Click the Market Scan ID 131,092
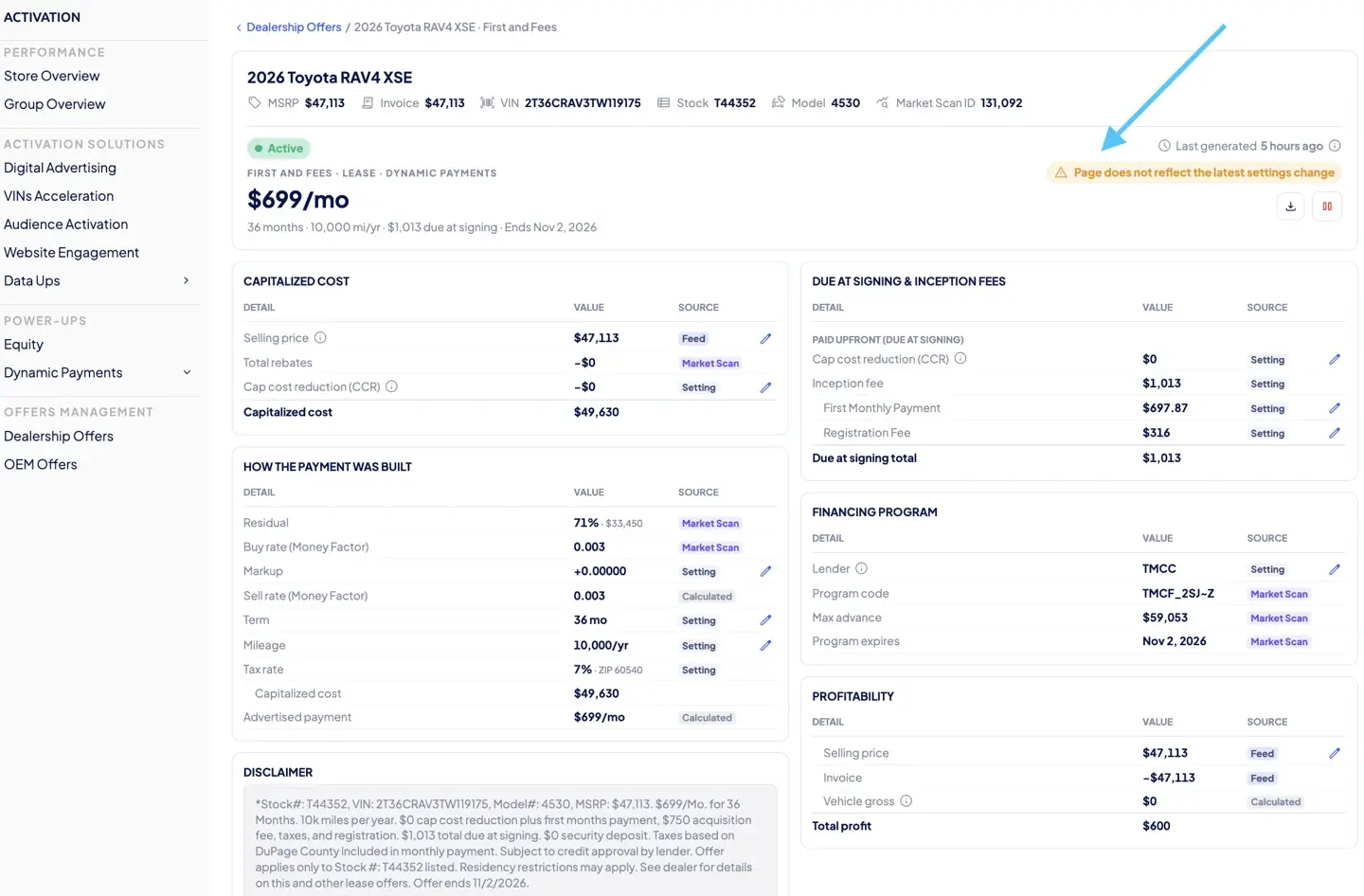 (x=1001, y=103)
